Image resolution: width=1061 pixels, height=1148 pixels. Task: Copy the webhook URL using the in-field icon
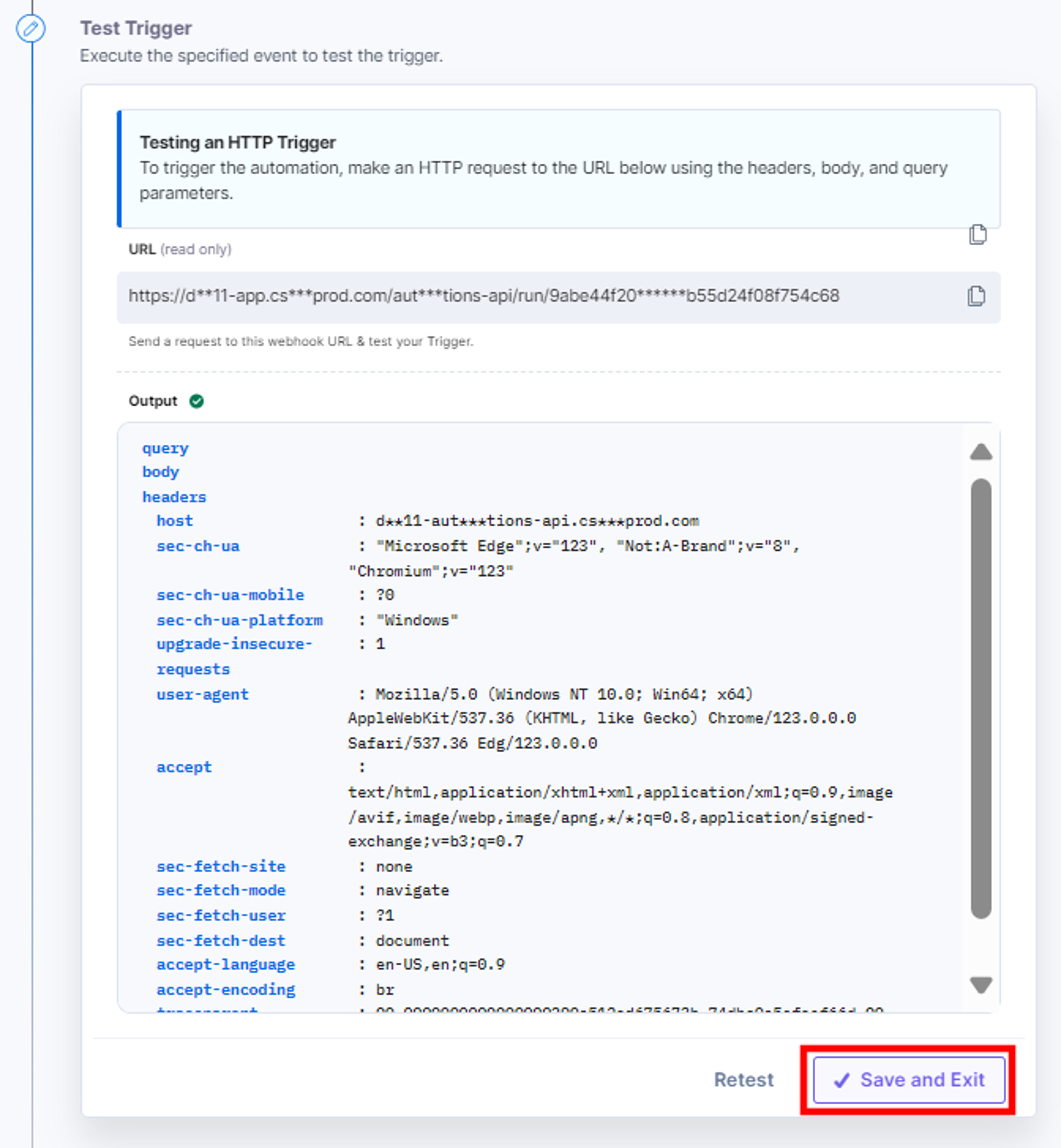pos(976,296)
